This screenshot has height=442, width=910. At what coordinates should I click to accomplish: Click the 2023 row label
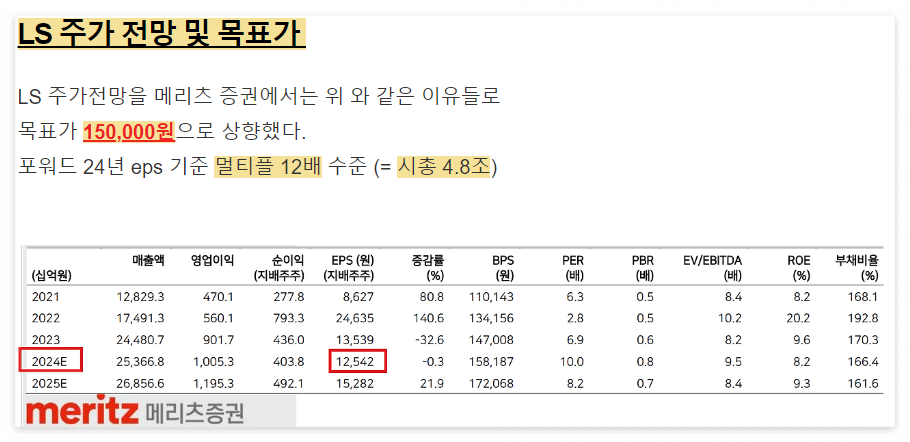tap(46, 340)
